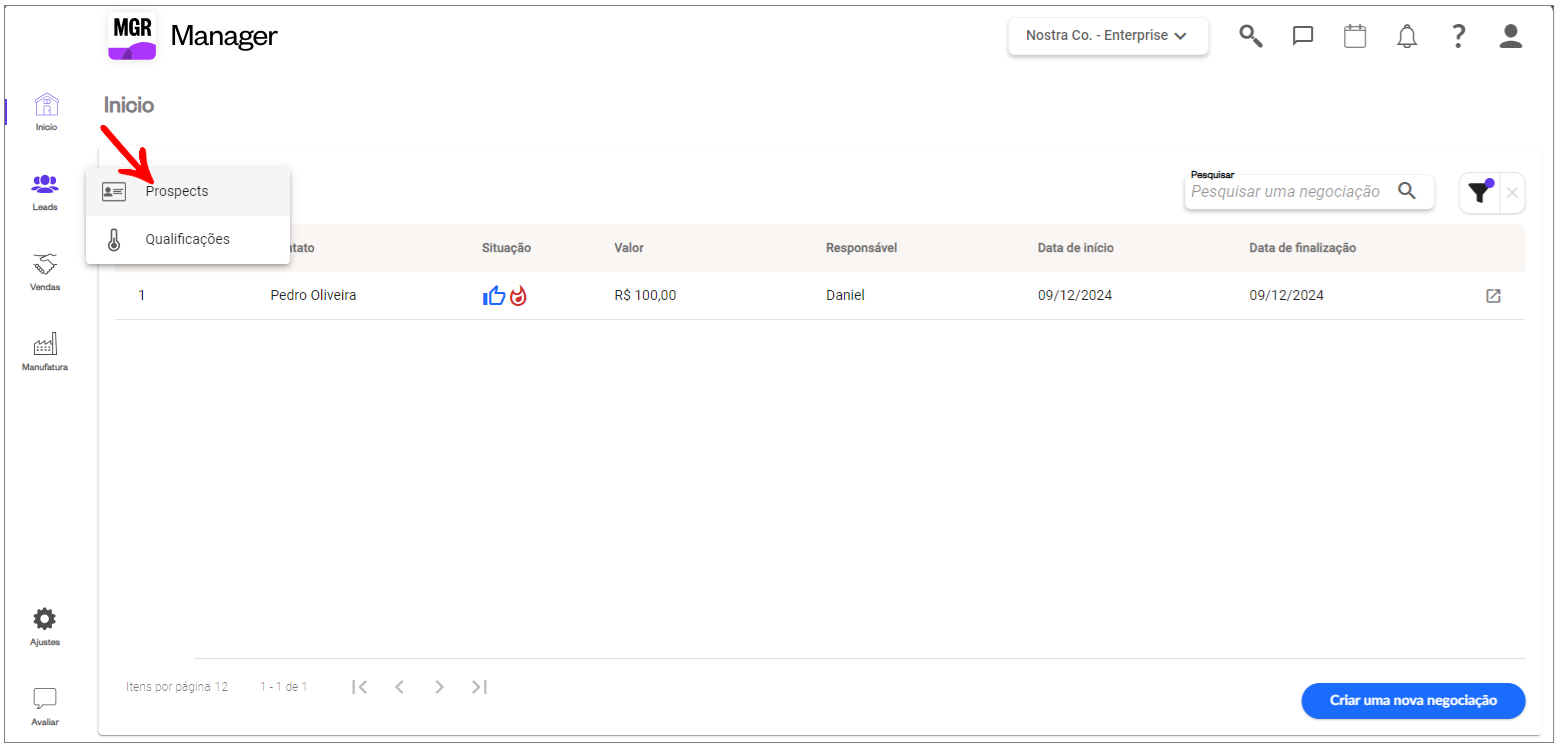This screenshot has width=1560, height=746.
Task: Go to last page of results
Action: tap(479, 687)
